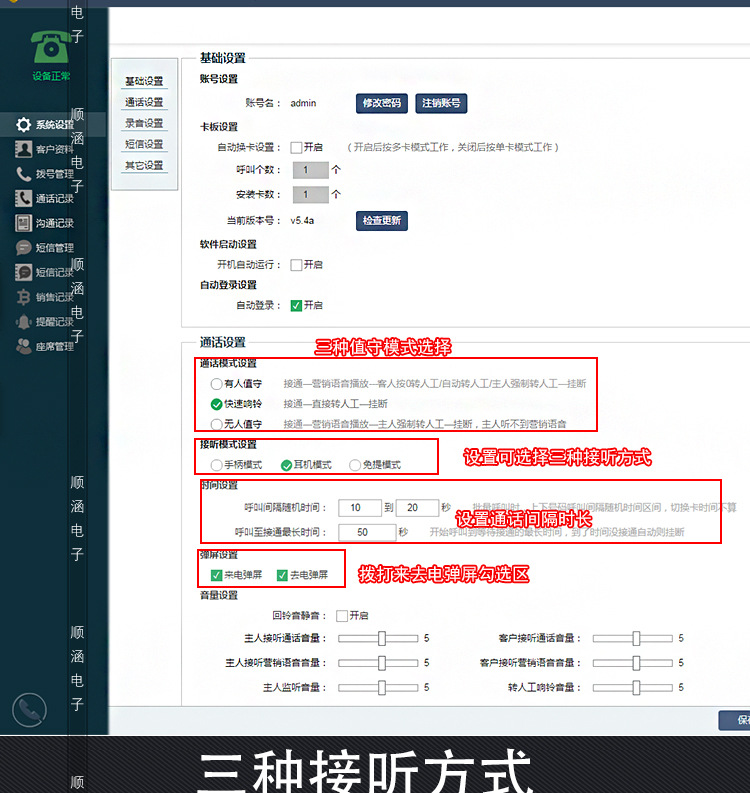Switch to 录音设置 settings tab
Image resolution: width=750 pixels, height=793 pixels.
point(144,123)
